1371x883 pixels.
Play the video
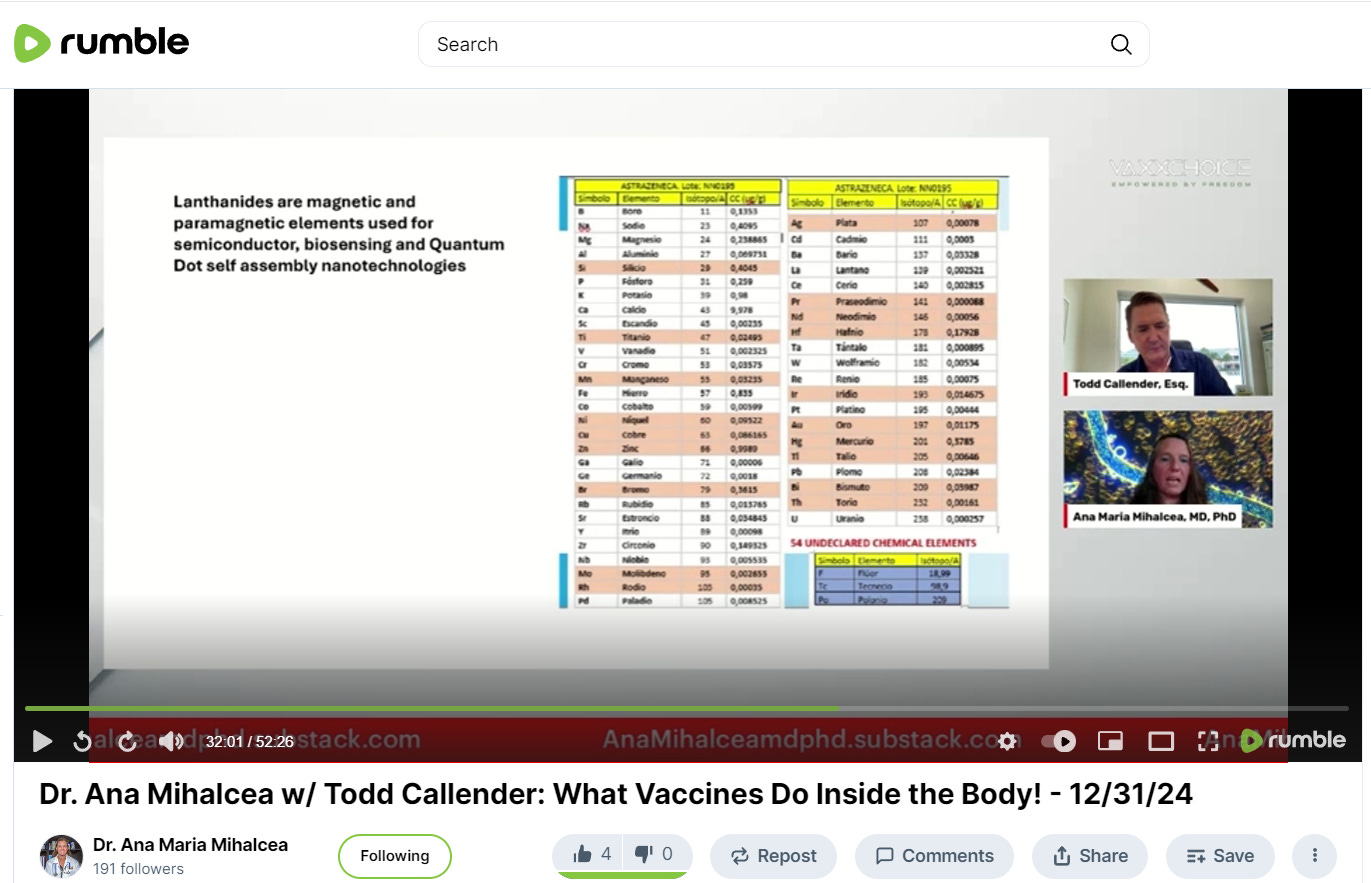[42, 741]
